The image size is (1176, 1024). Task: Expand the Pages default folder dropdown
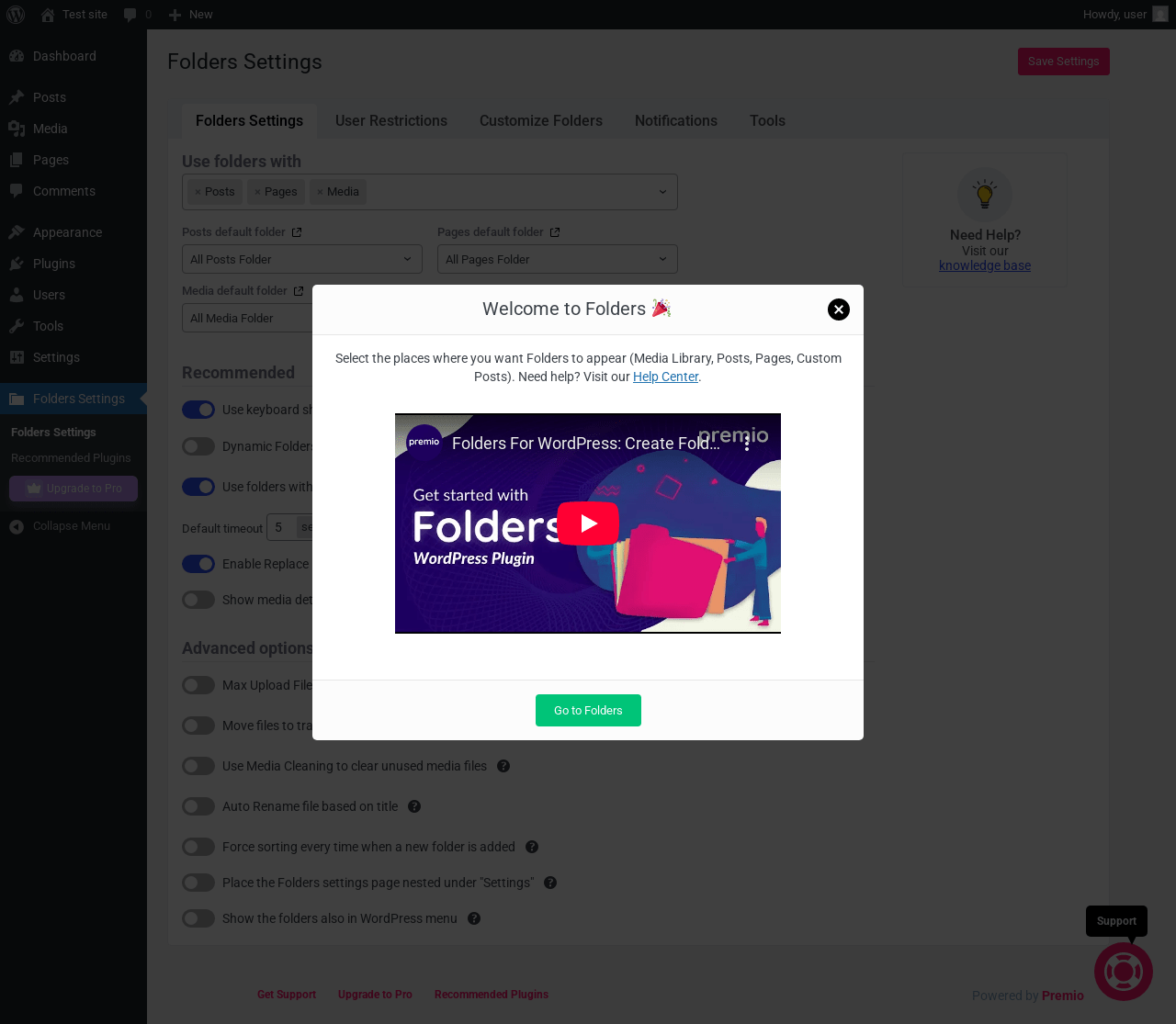[x=558, y=259]
